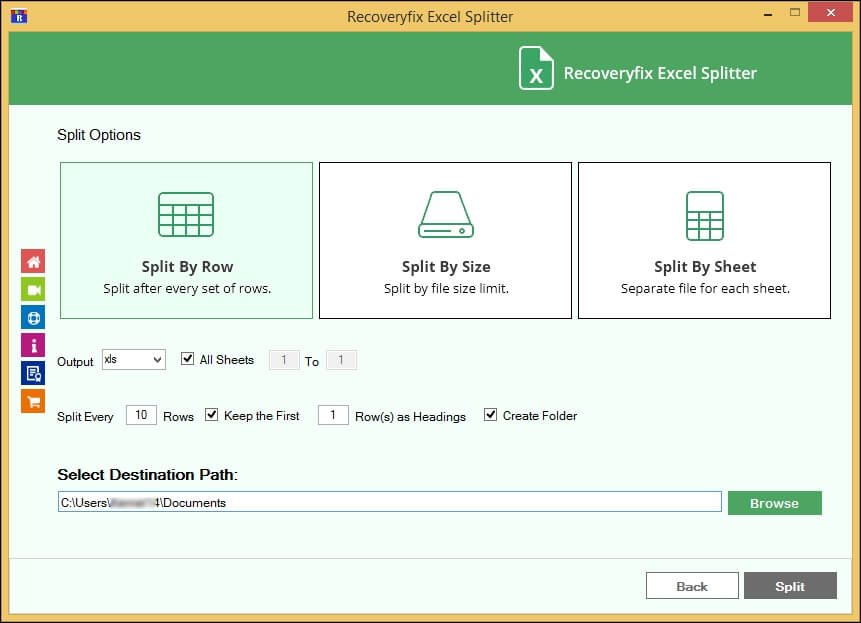The height and width of the screenshot is (623, 861).
Task: Click the Split button
Action: tap(790, 586)
